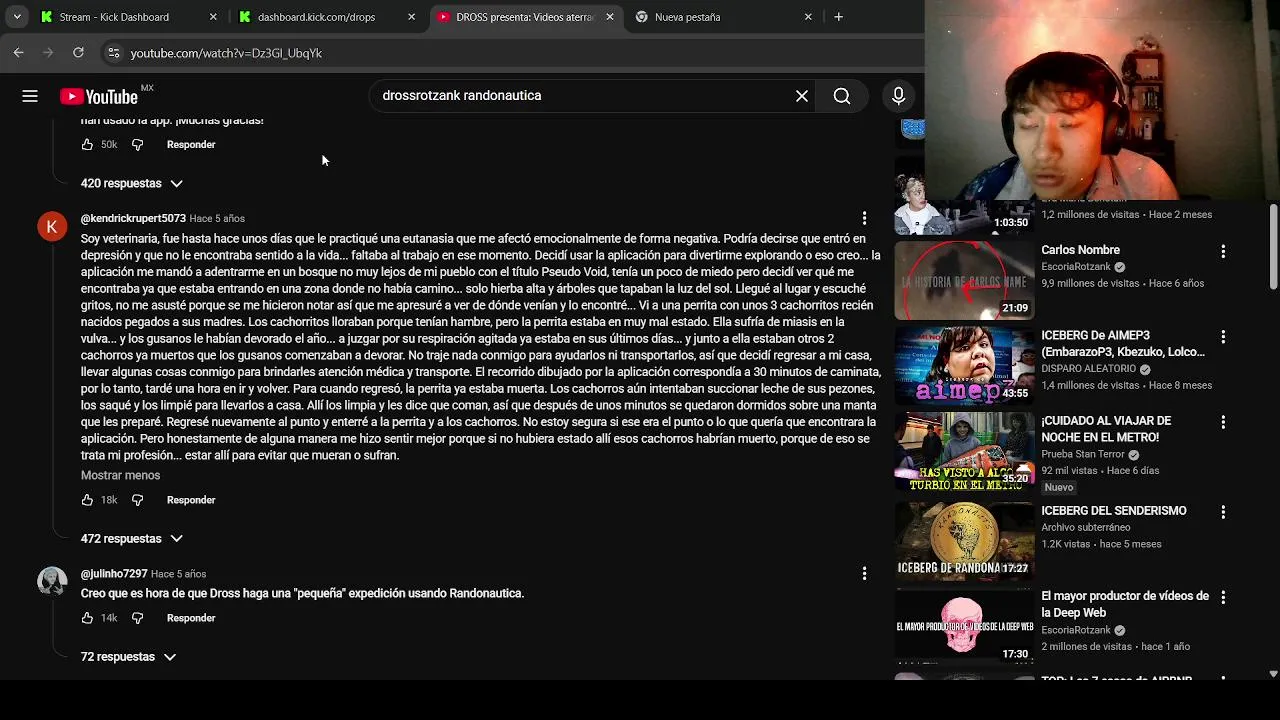Click the metro video thumbnail

(964, 451)
